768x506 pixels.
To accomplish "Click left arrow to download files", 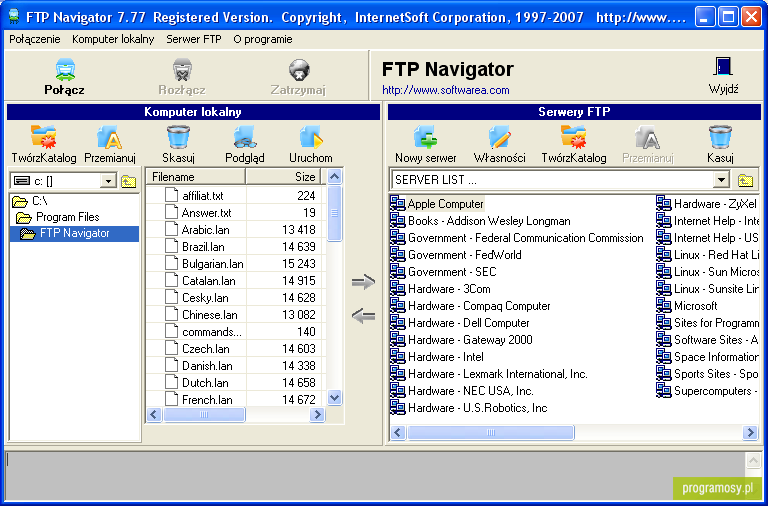I will click(x=363, y=316).
